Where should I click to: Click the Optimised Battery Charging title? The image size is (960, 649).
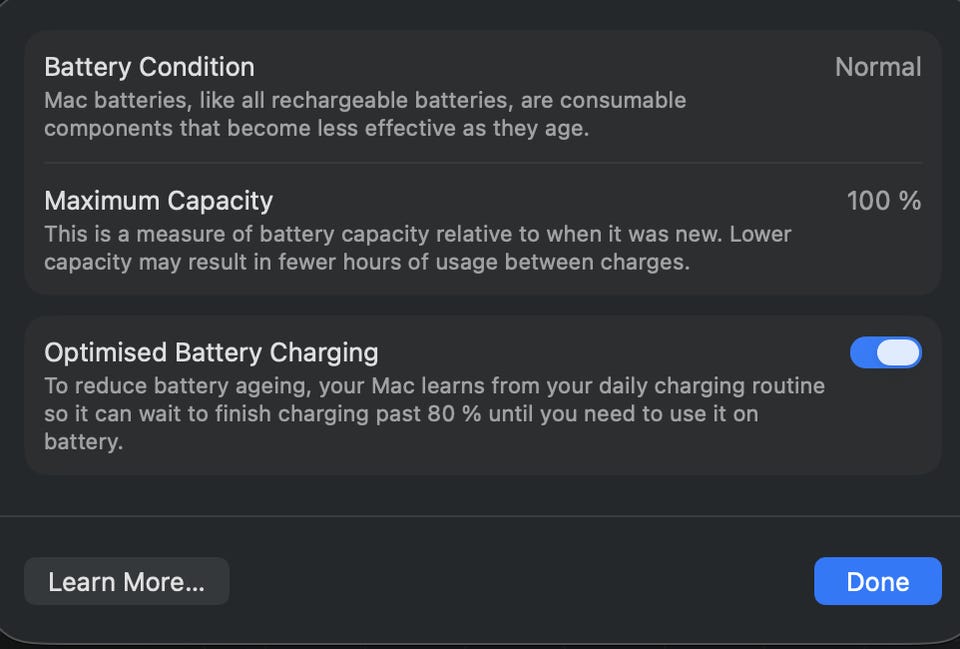click(x=211, y=353)
